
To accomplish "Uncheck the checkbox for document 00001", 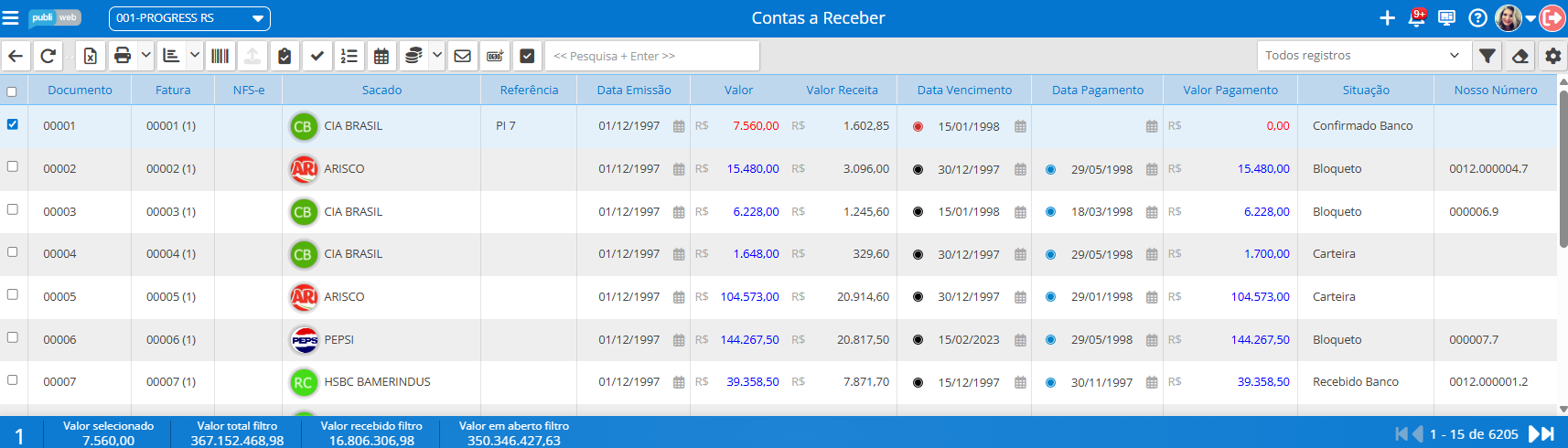I will click(13, 124).
